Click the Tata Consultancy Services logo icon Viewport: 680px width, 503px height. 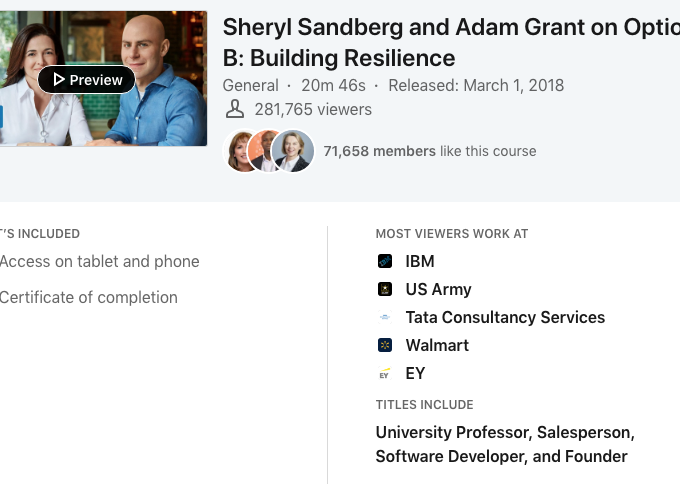(x=385, y=317)
